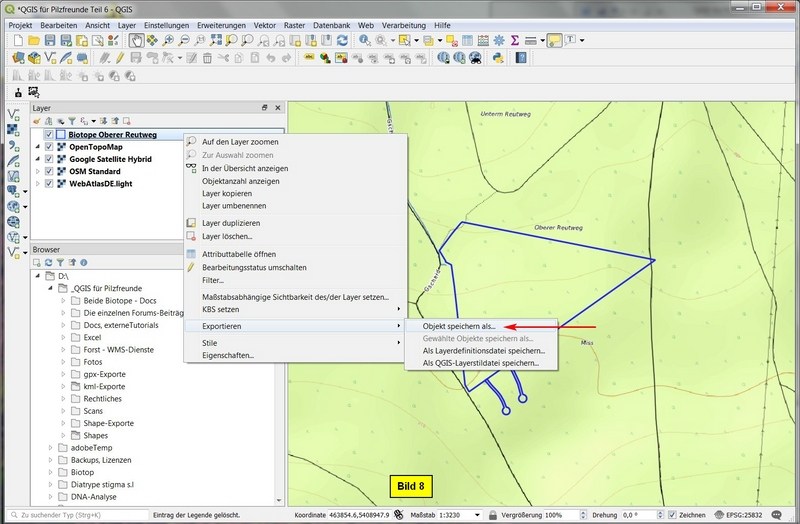
Task: Expand the Shapes folder in Browser
Action: (x=63, y=435)
